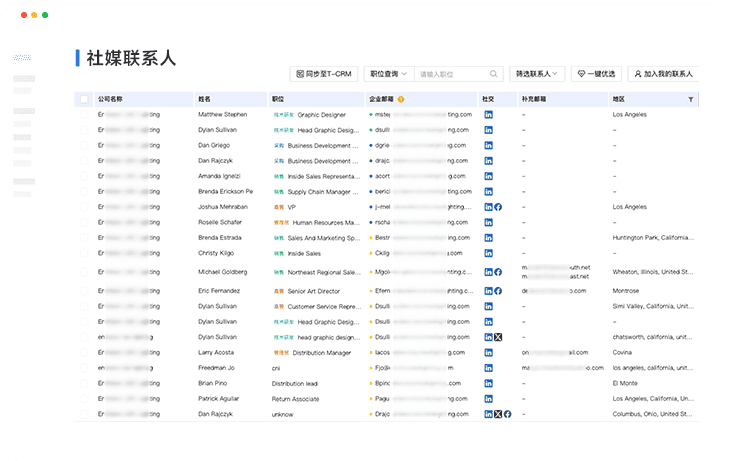
Task: Open Matthew Stephen's LinkedIn profile icon
Action: (488, 115)
